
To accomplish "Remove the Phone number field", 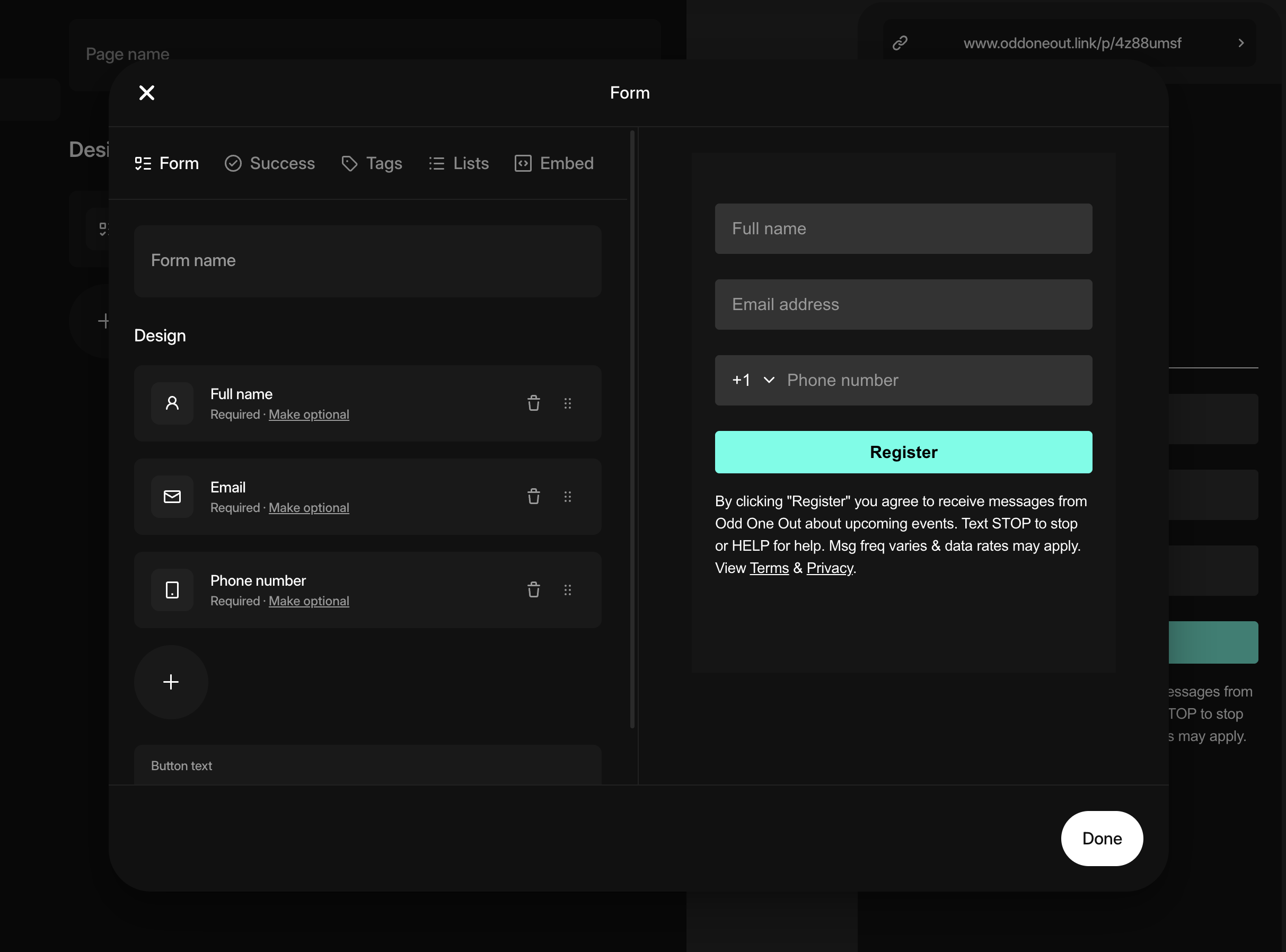I will pyautogui.click(x=533, y=589).
